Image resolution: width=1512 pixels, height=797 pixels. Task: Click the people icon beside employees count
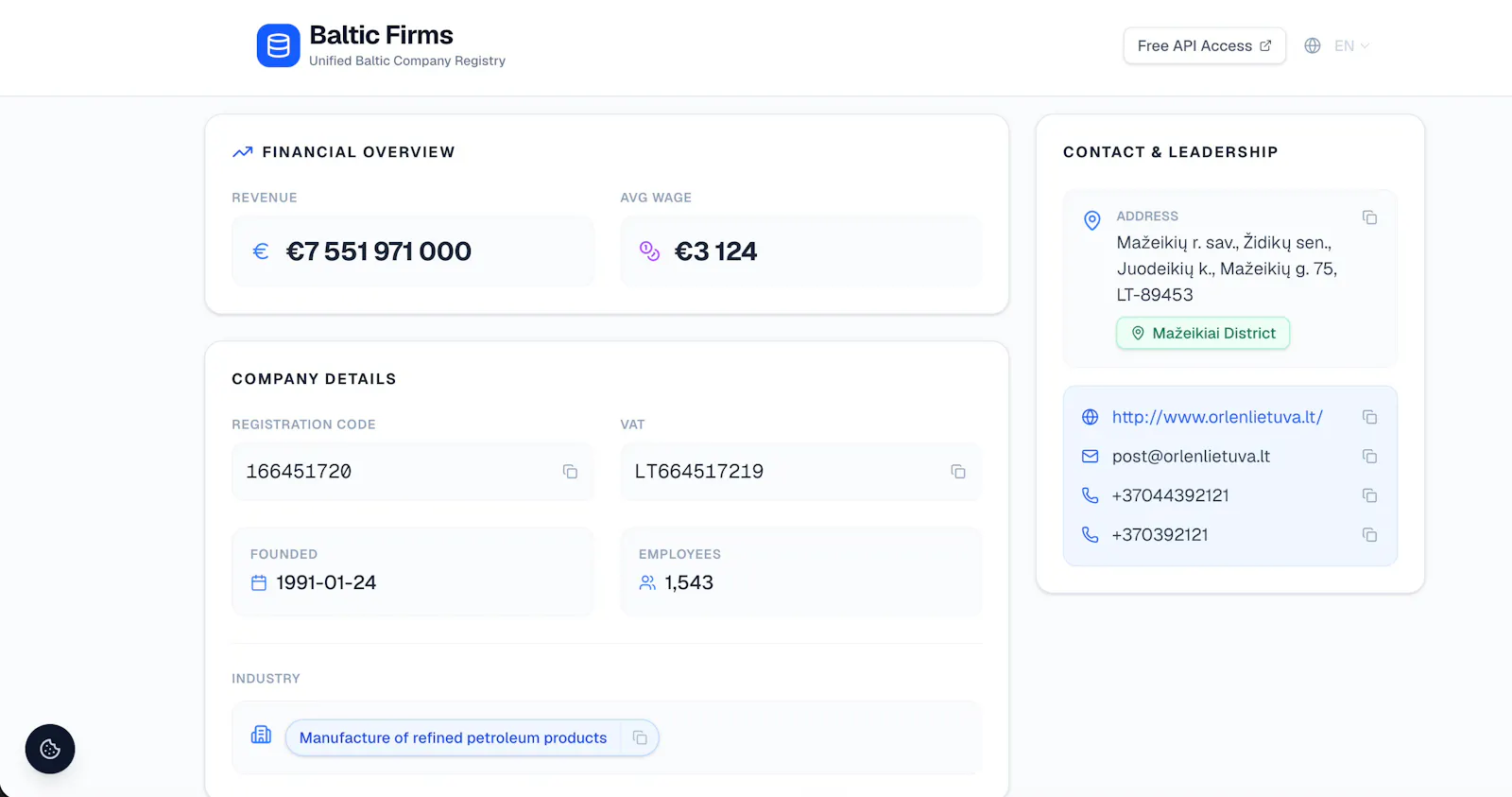pos(647,583)
